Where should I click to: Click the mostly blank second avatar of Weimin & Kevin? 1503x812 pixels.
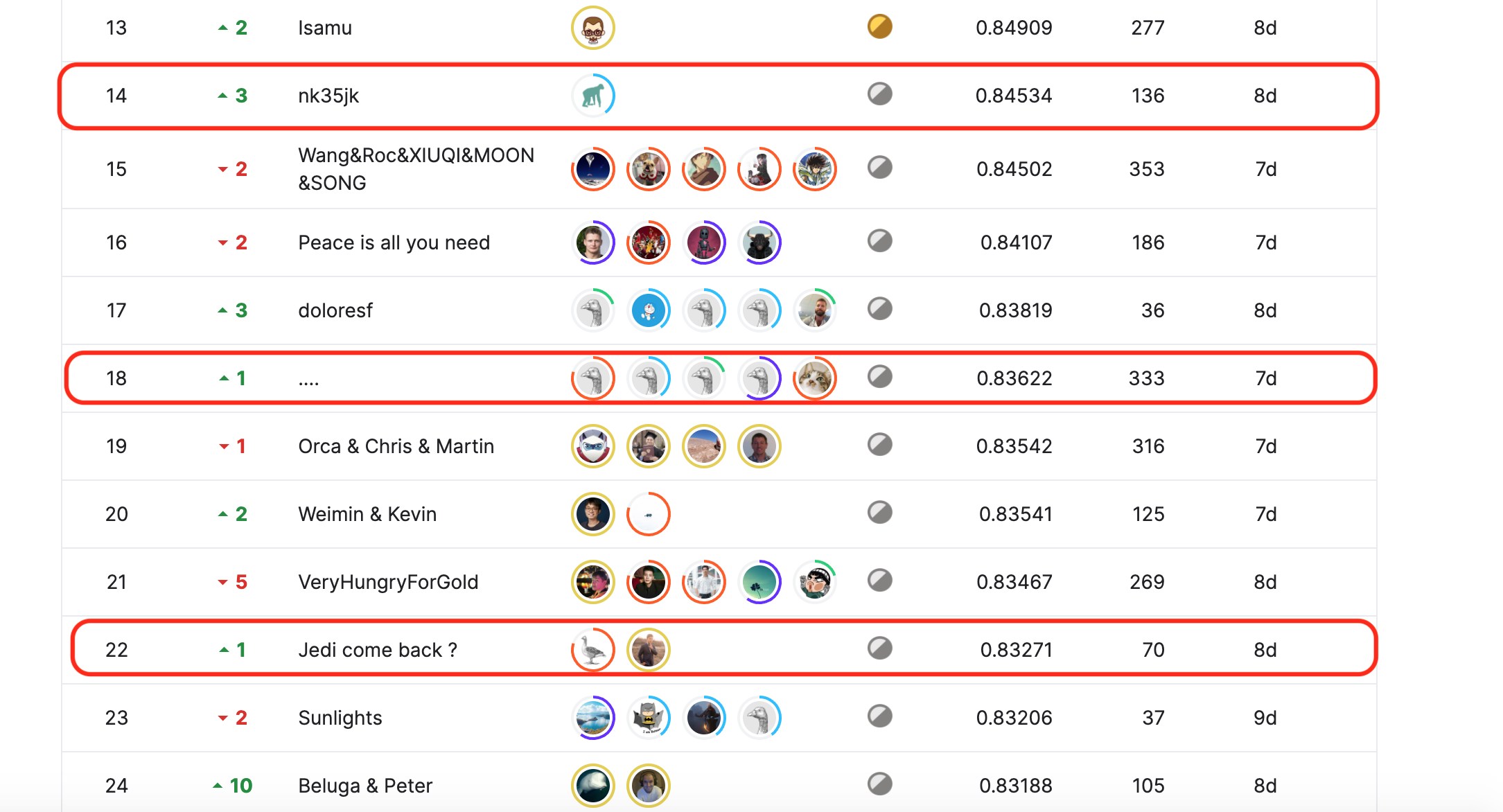[649, 514]
